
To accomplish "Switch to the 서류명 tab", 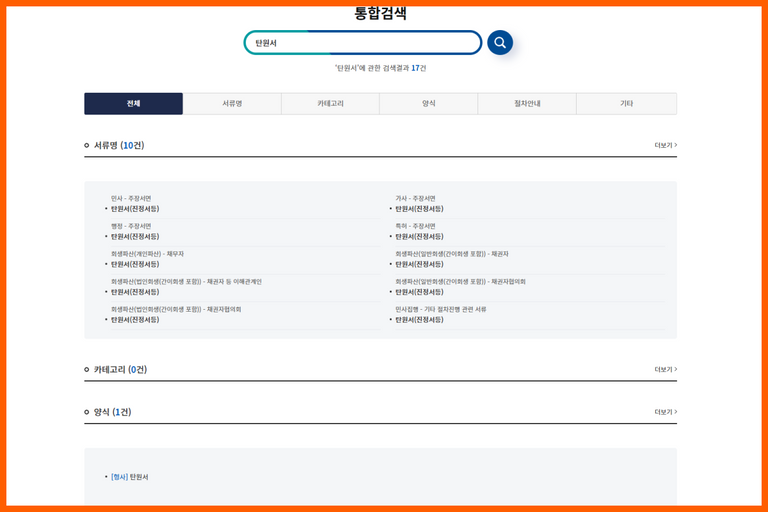I will click(232, 104).
